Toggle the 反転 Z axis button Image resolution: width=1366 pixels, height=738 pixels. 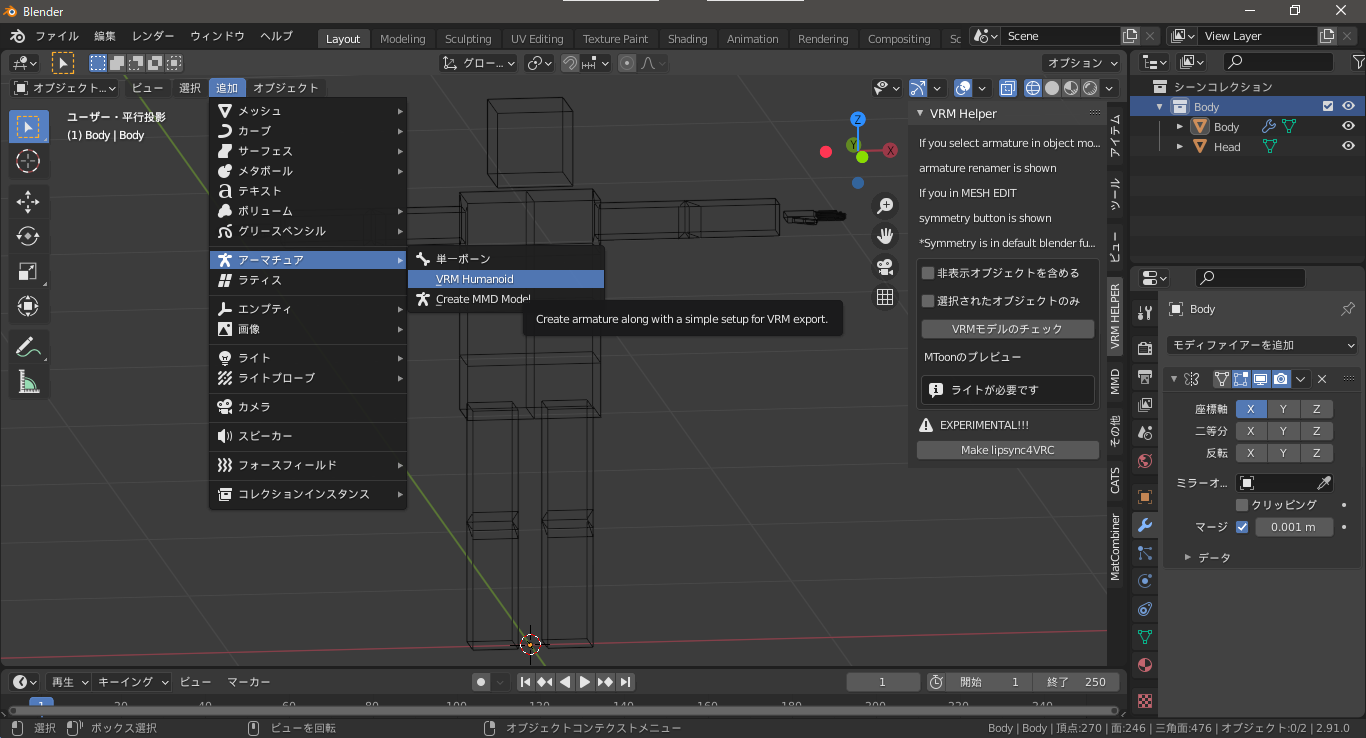pyautogui.click(x=1317, y=453)
